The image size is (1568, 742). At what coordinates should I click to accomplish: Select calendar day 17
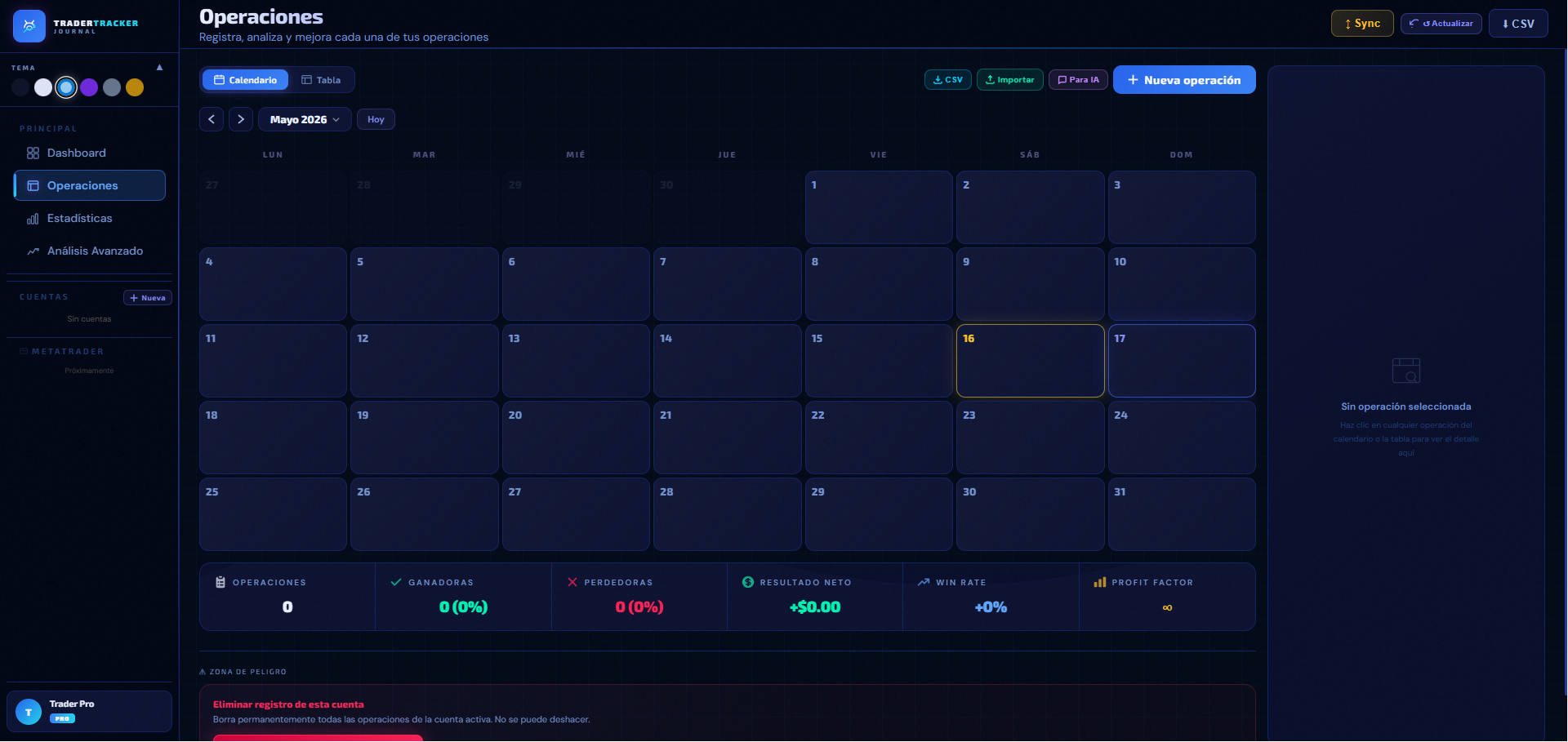coord(1182,361)
